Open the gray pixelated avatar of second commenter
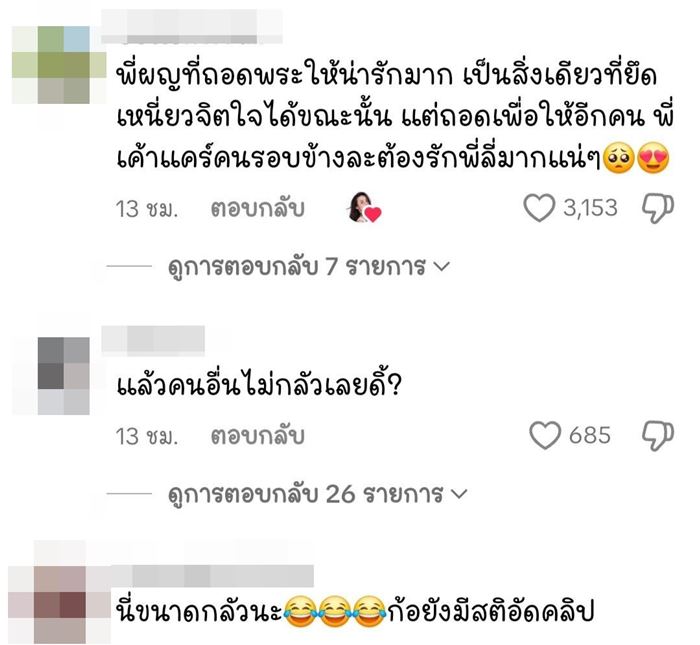This screenshot has width=700, height=645. point(63,376)
